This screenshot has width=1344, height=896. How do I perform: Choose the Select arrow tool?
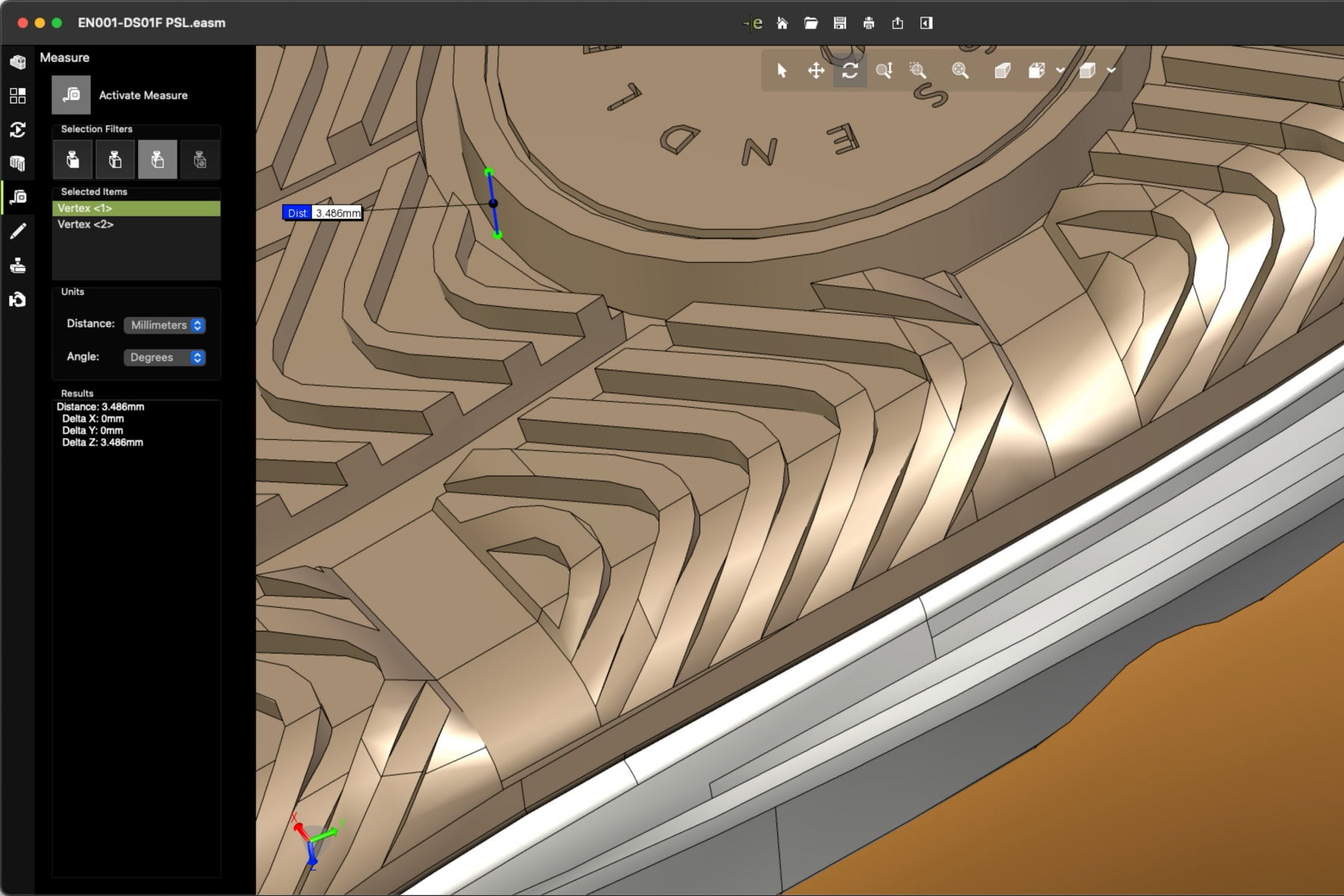pos(782,71)
